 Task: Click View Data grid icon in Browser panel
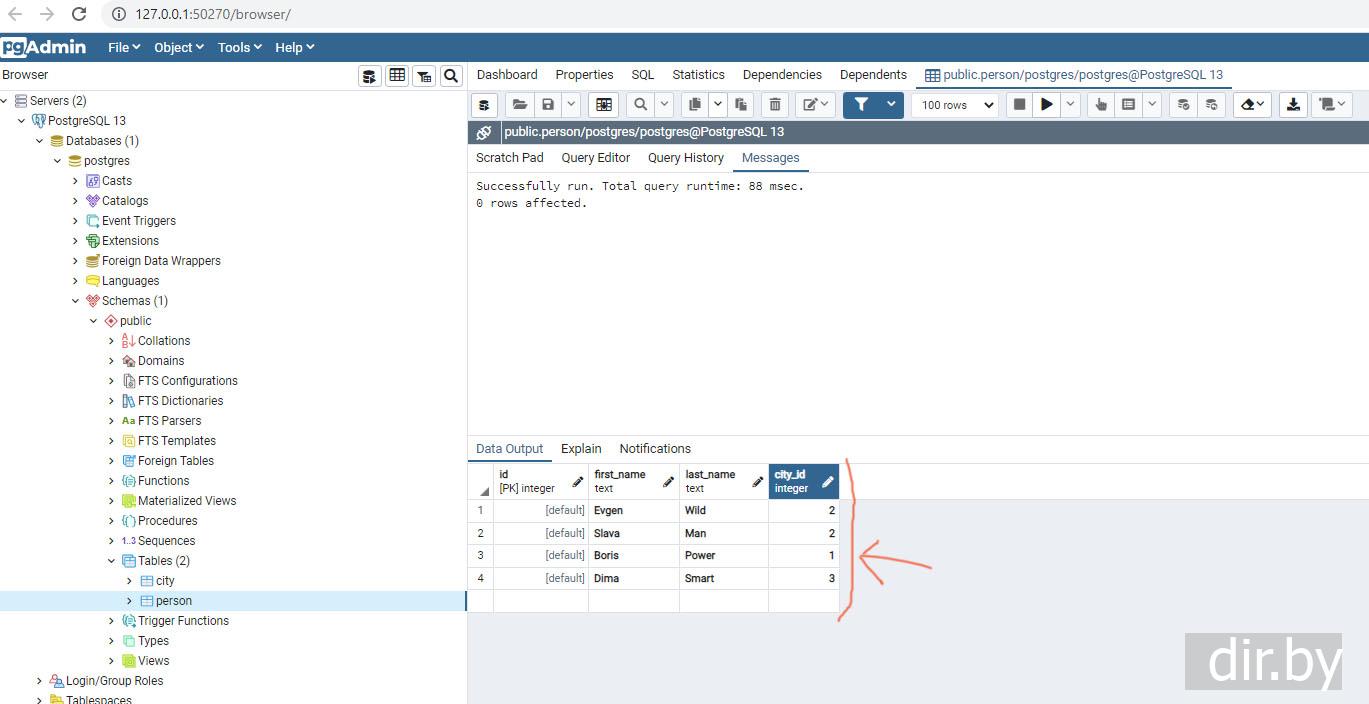(x=397, y=76)
